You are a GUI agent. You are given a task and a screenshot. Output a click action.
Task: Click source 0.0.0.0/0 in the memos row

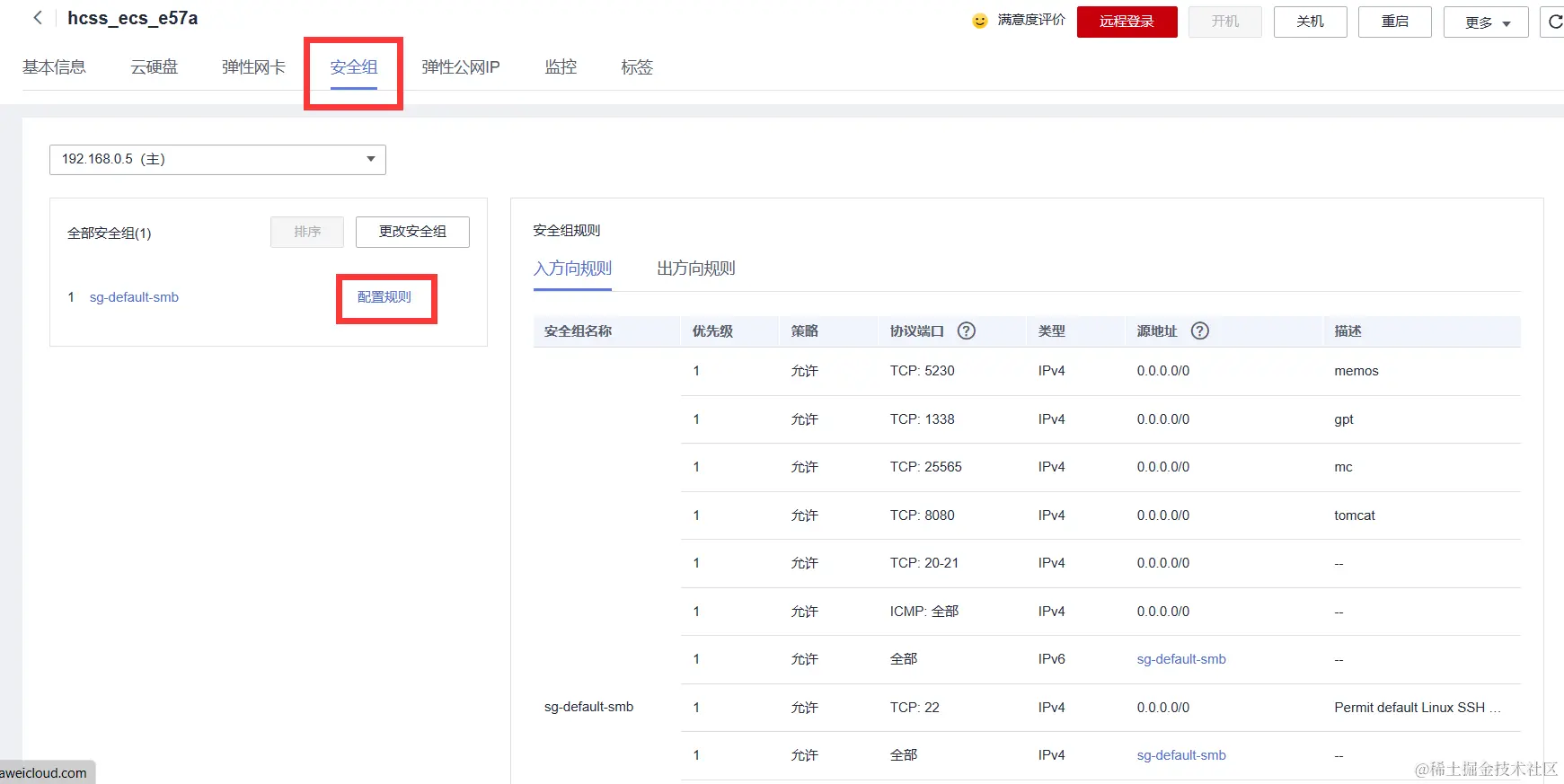(1163, 371)
